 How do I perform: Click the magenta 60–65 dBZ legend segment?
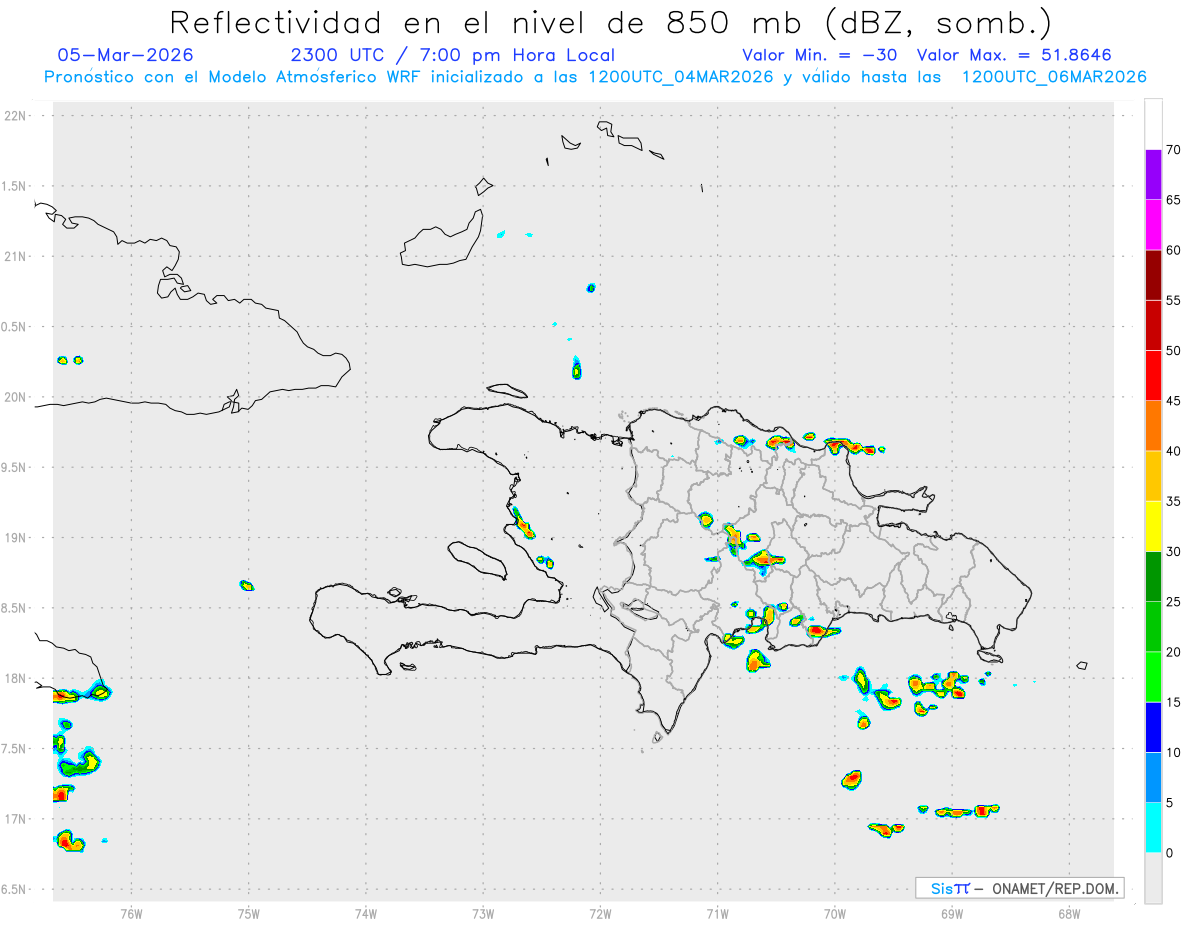[x=1153, y=225]
